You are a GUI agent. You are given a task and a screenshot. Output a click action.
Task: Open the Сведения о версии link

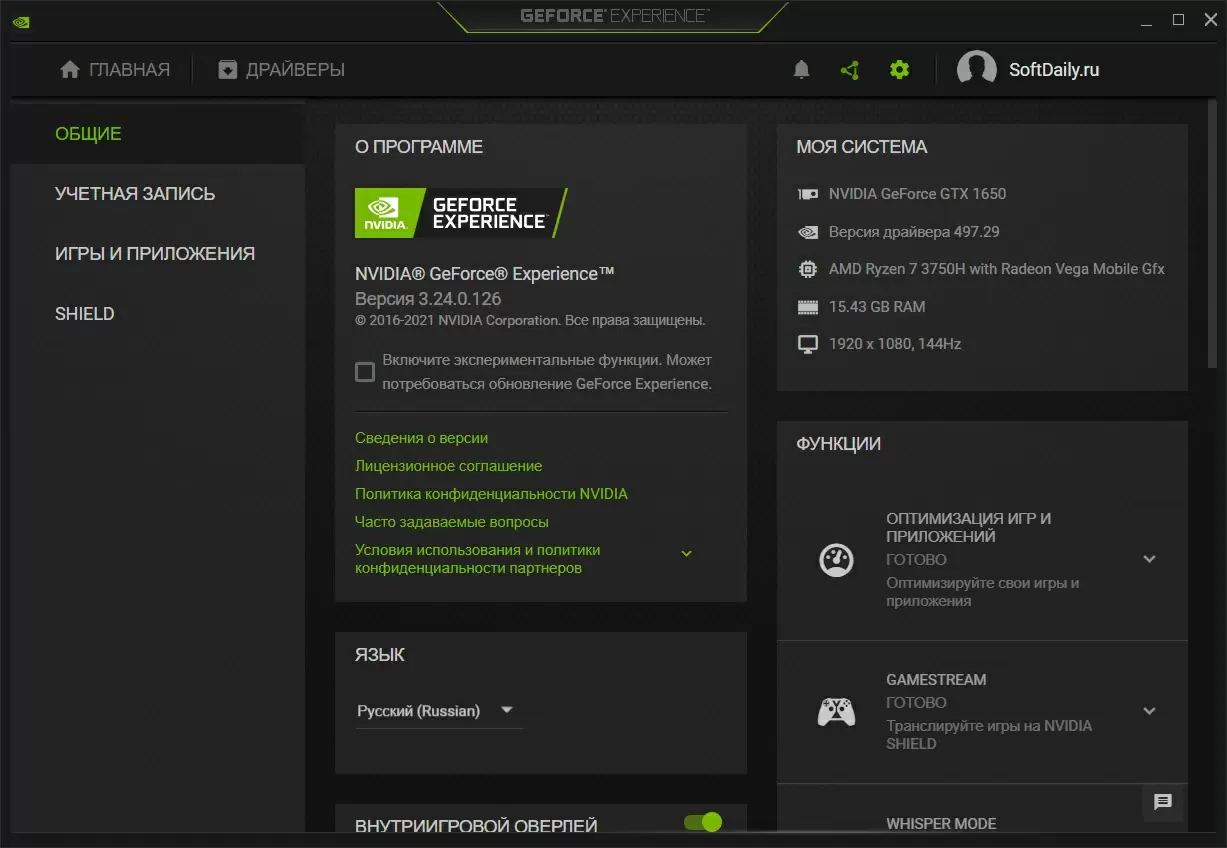pos(421,438)
